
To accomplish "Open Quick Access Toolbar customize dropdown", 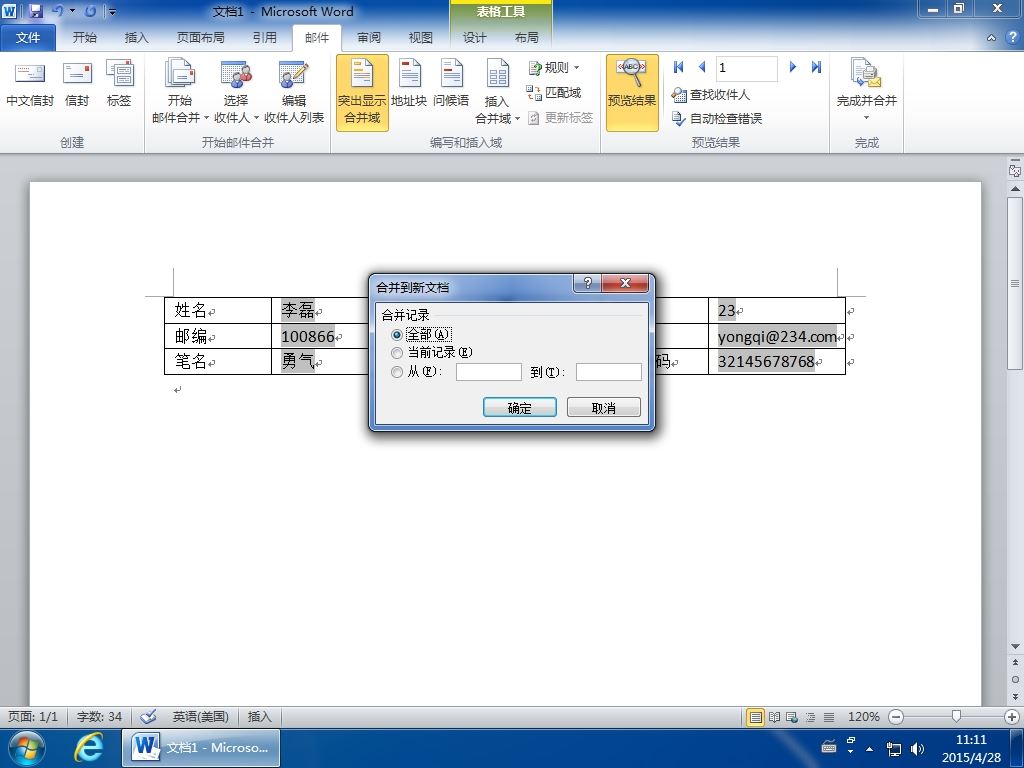I will click(112, 11).
